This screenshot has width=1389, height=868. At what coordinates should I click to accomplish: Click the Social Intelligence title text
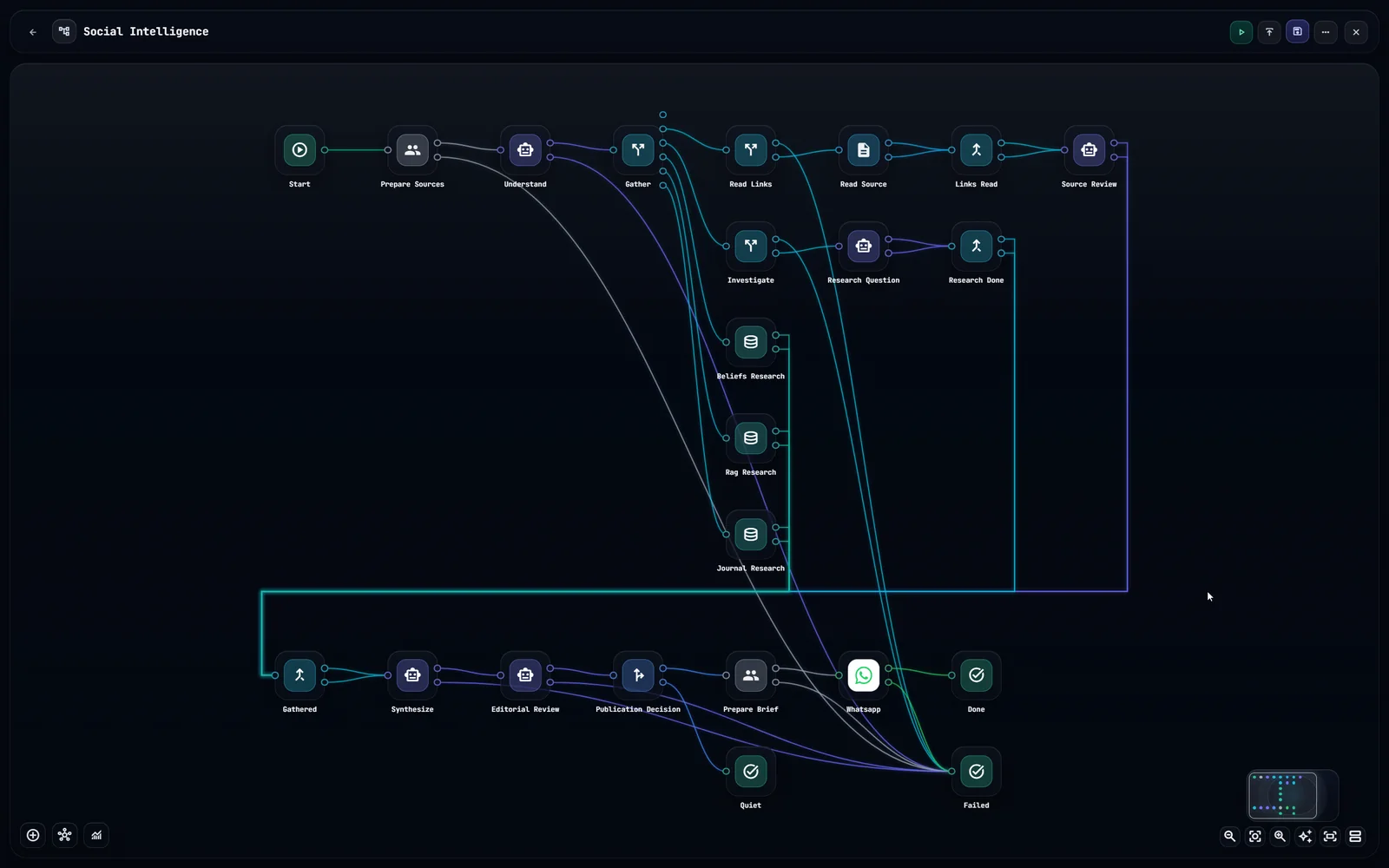(x=146, y=32)
